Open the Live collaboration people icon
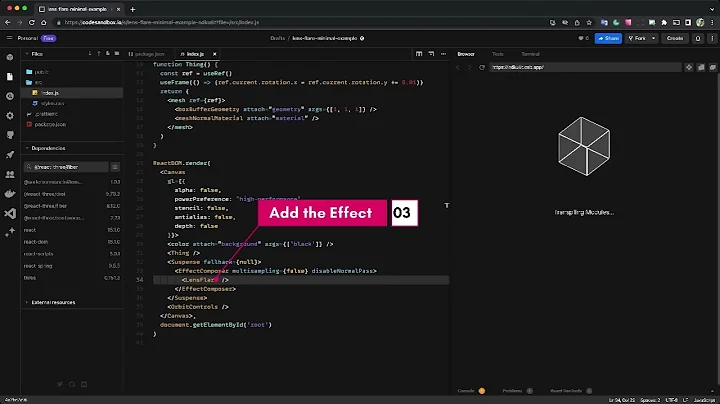 tap(10, 174)
